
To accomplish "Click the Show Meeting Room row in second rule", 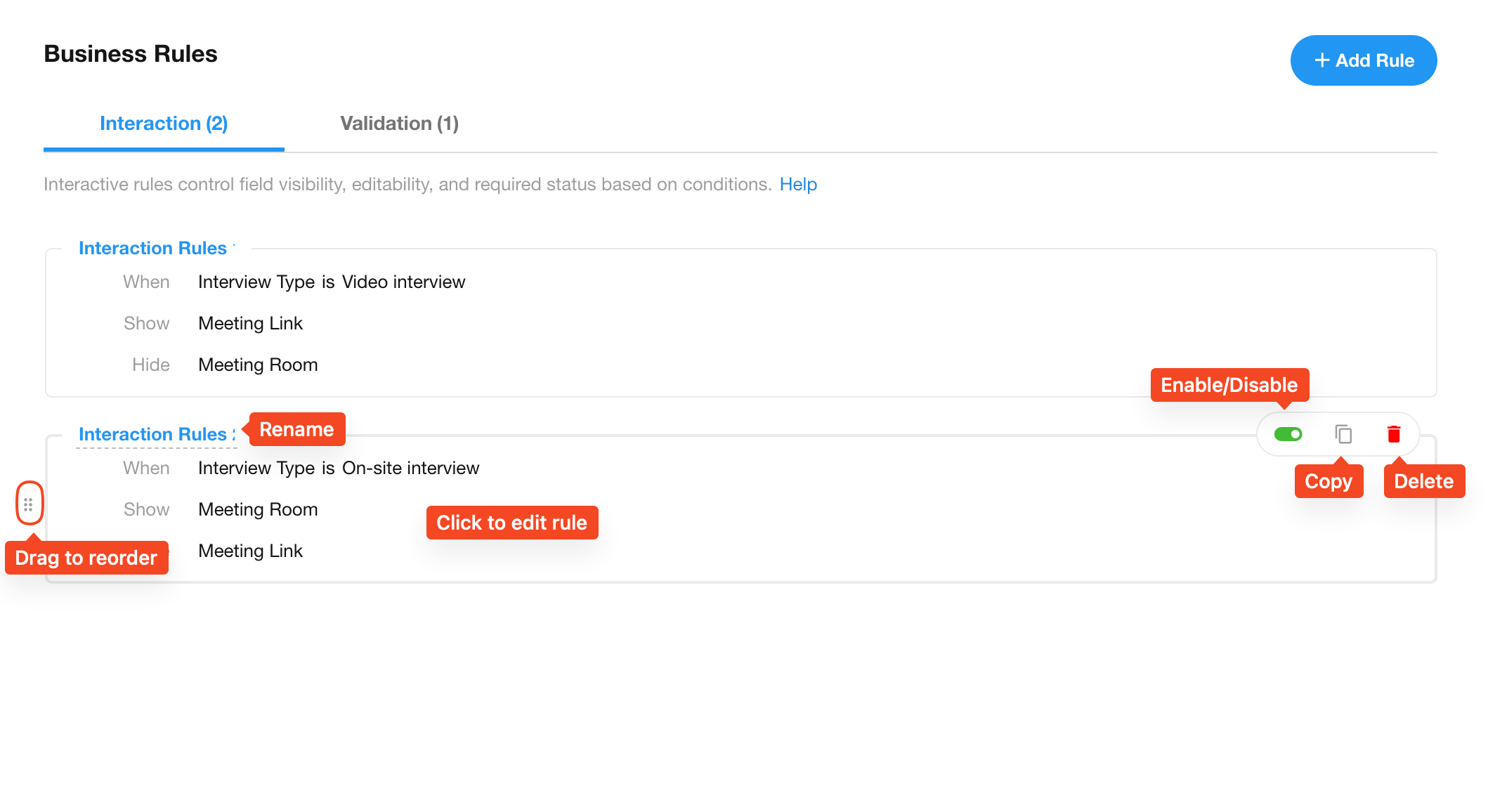I will pyautogui.click(x=258, y=509).
